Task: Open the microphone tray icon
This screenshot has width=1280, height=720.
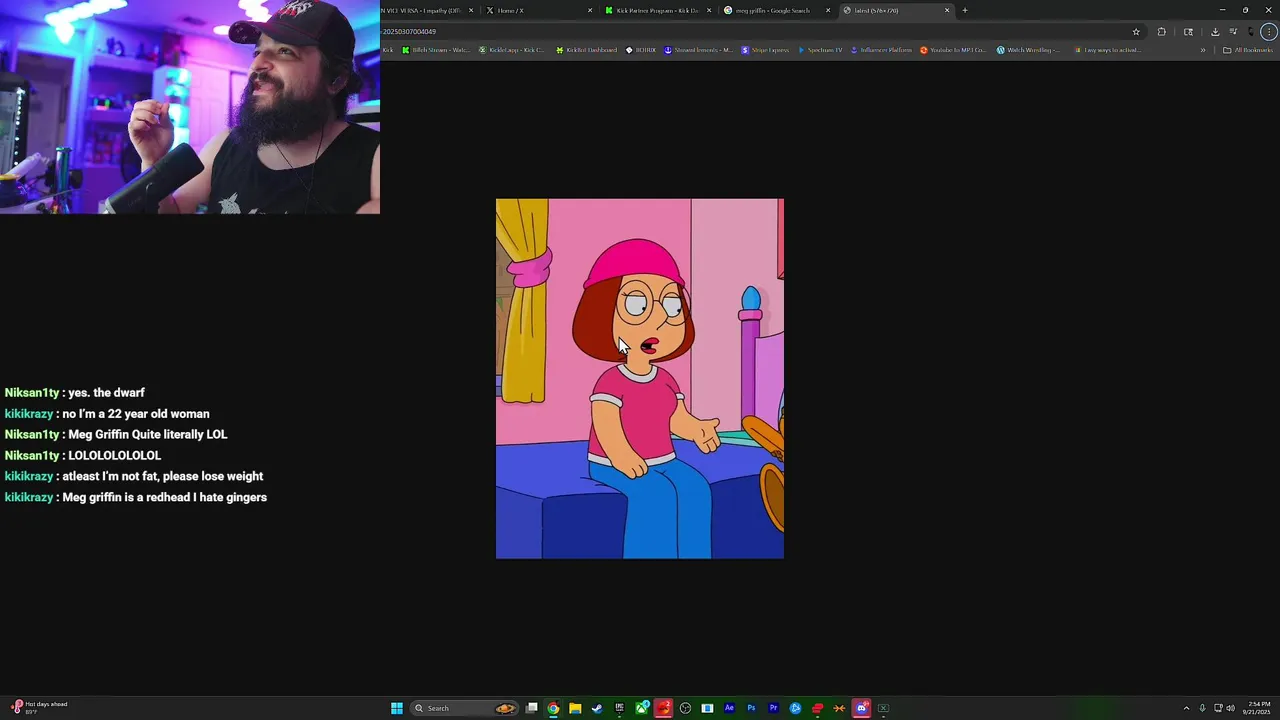Action: click(1202, 708)
